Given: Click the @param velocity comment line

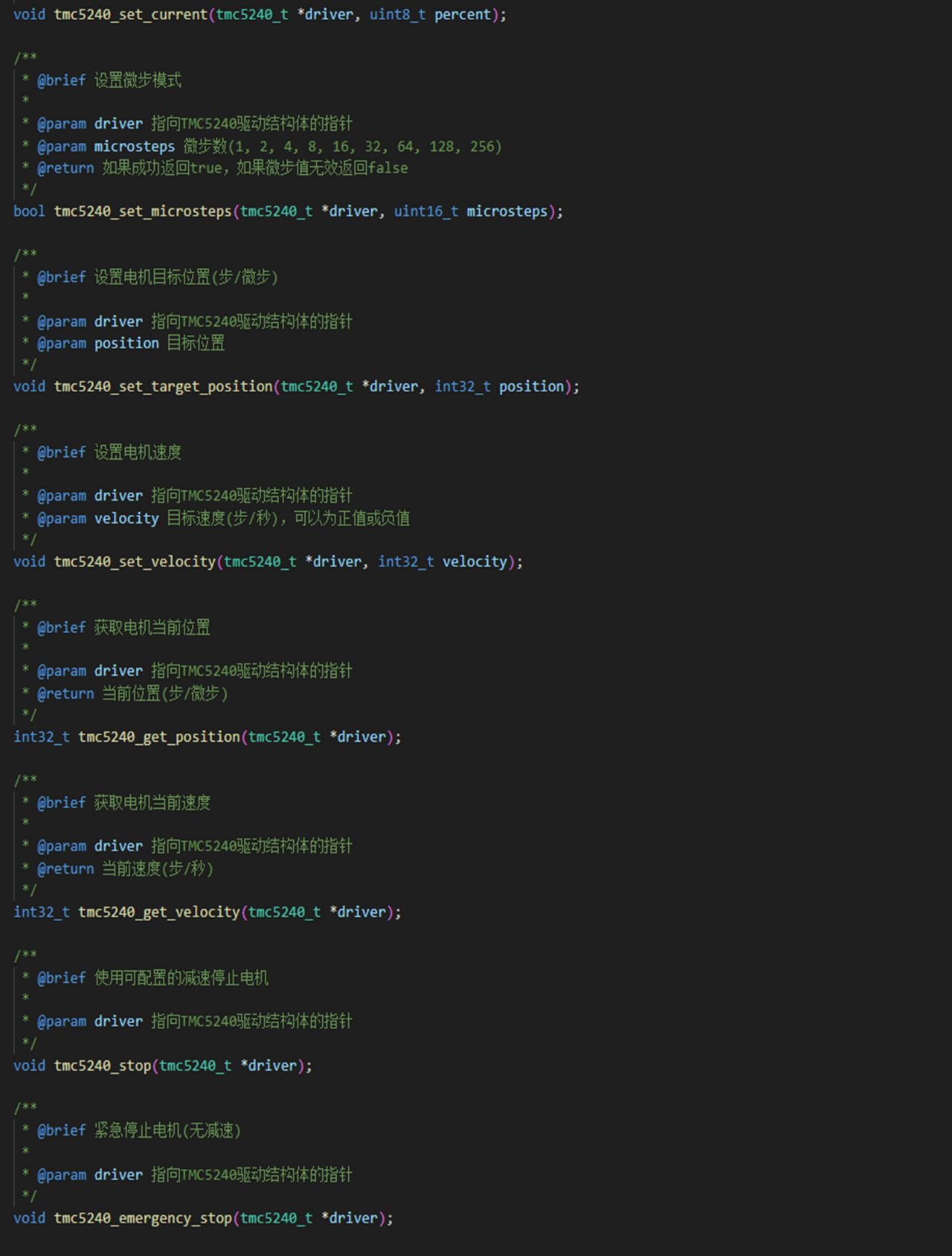Looking at the screenshot, I should (x=223, y=519).
